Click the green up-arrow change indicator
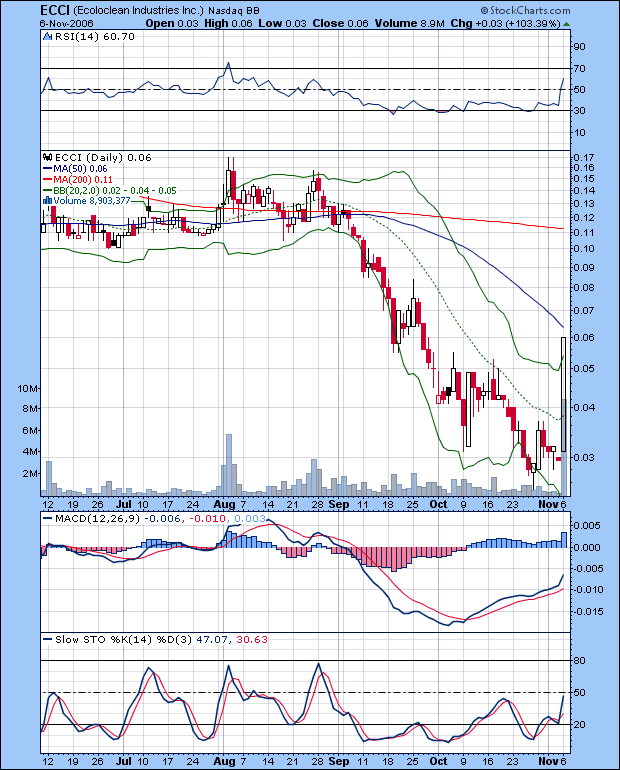This screenshot has height=770, width=620. click(x=566, y=24)
